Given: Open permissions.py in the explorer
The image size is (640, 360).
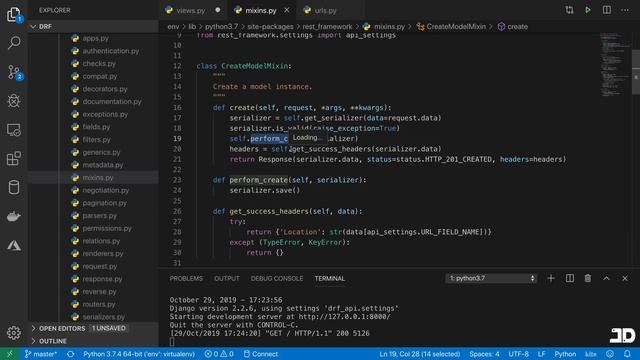Looking at the screenshot, I should pyautogui.click(x=107, y=228).
